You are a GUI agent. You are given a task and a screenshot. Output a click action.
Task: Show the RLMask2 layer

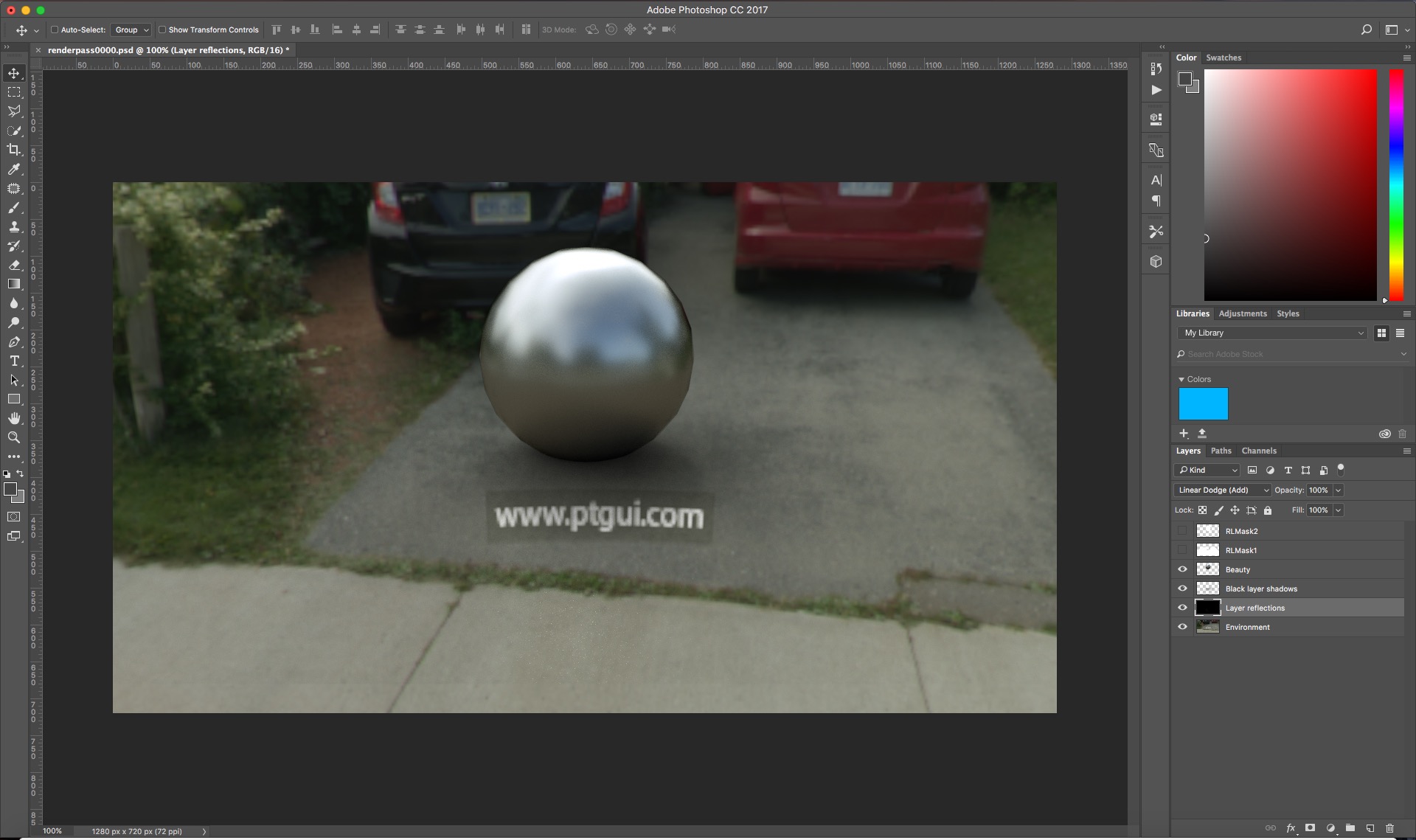coord(1183,531)
